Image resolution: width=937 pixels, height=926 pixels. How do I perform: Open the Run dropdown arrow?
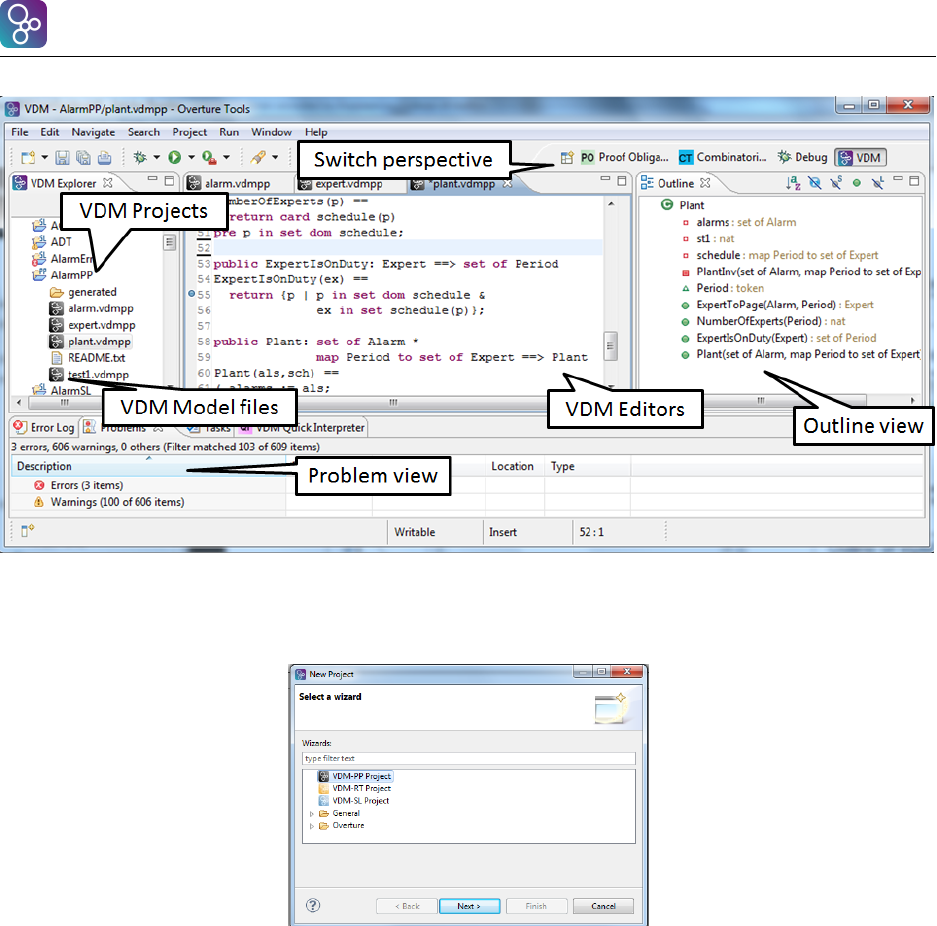(191, 157)
